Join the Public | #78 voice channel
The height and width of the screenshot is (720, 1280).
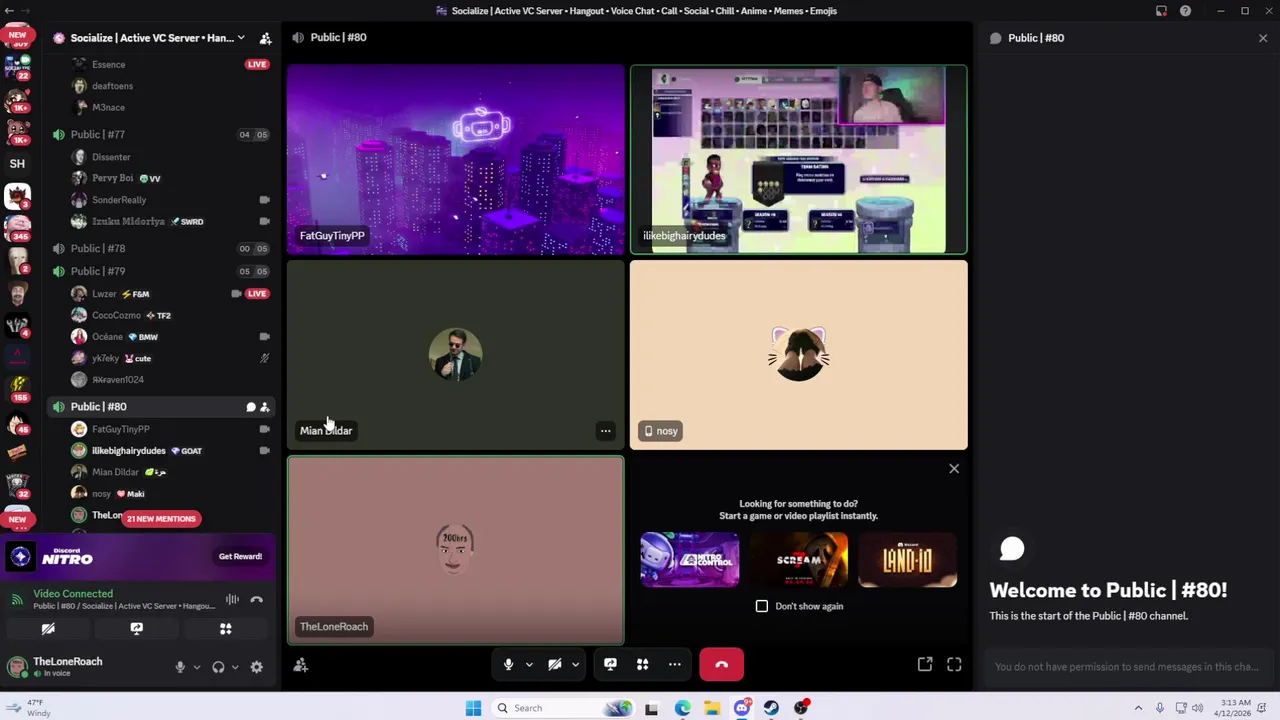pos(160,249)
